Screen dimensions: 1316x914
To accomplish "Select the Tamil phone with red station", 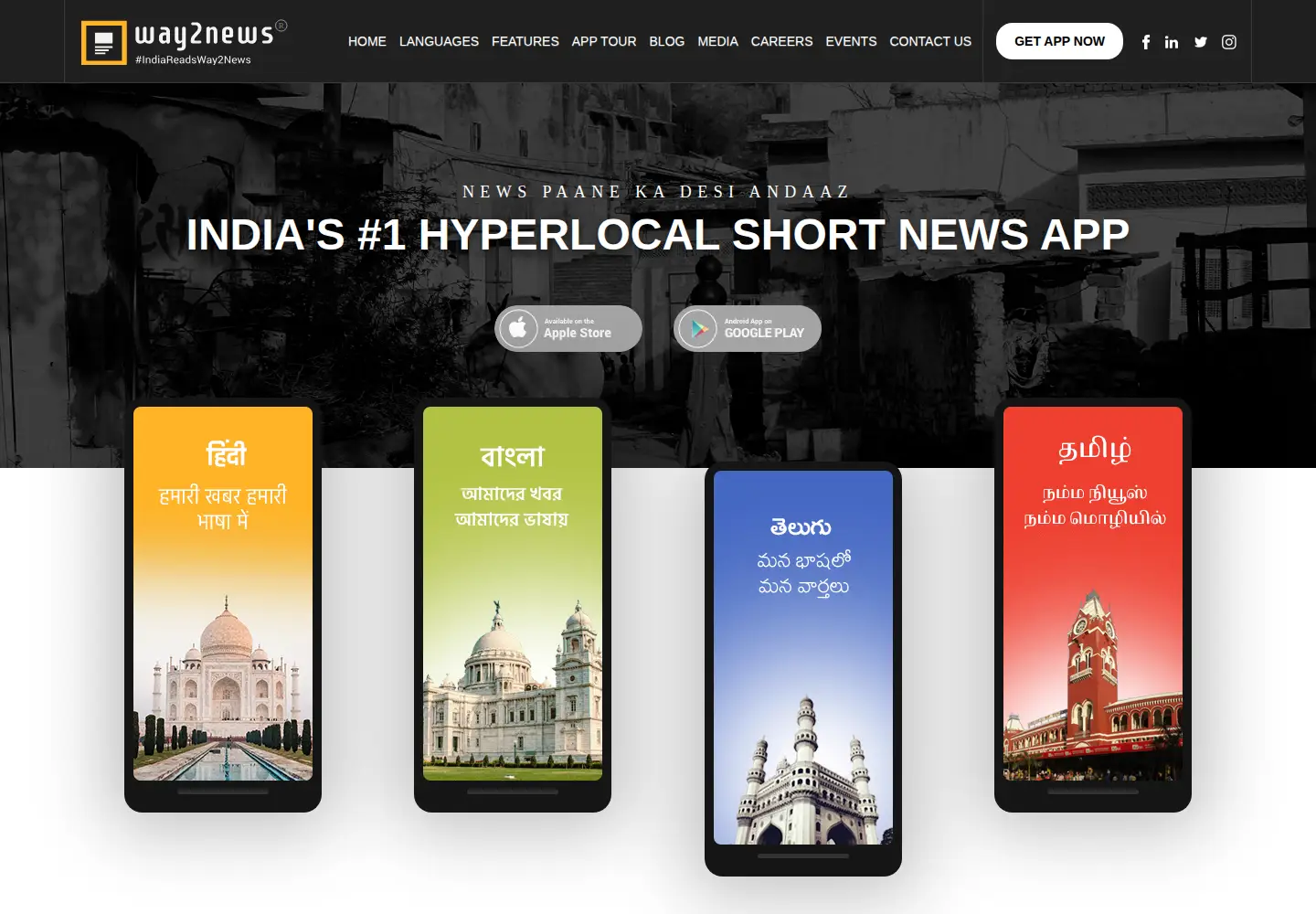I will (1093, 605).
